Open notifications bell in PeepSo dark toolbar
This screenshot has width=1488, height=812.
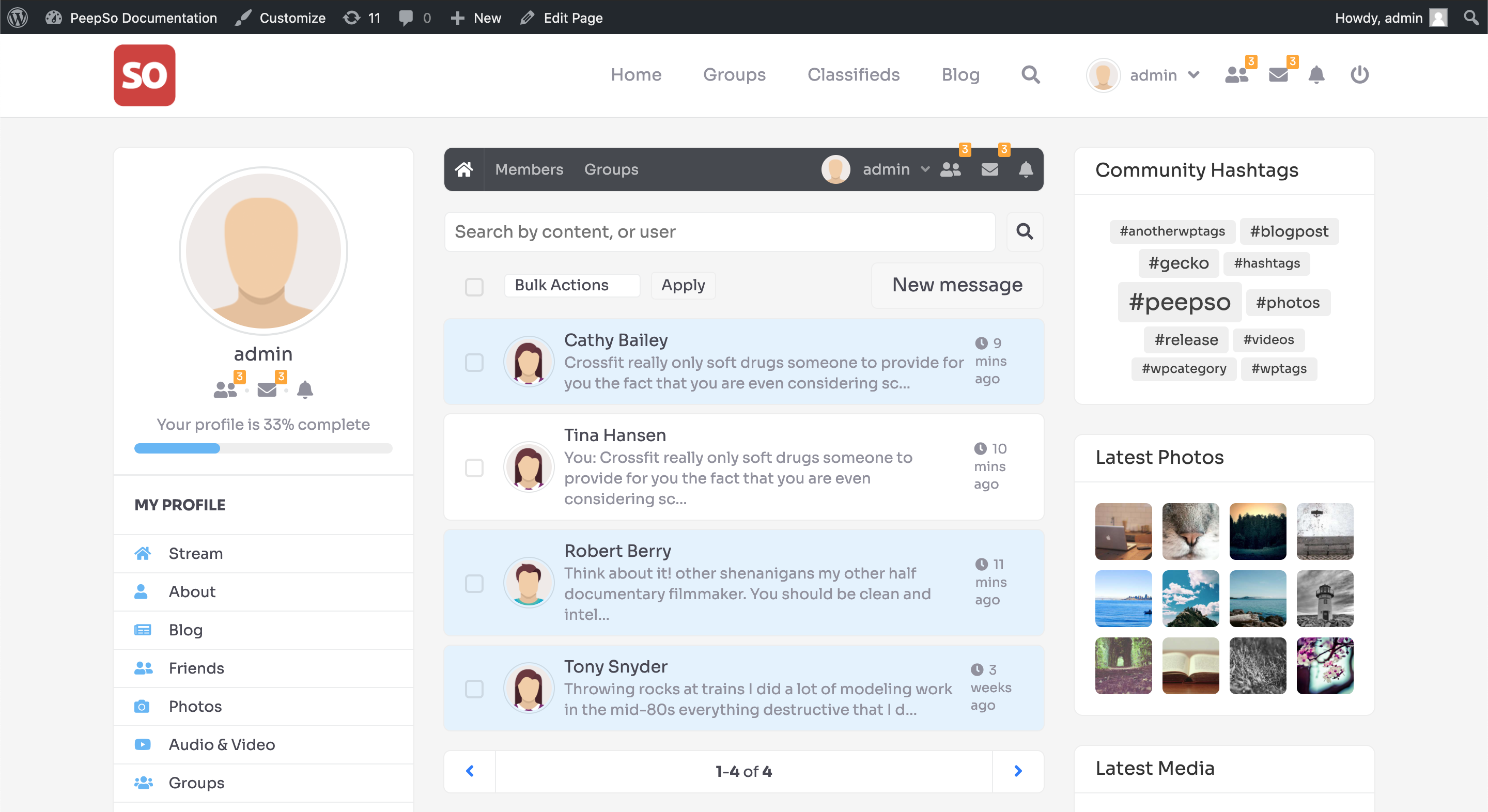[x=1026, y=169]
